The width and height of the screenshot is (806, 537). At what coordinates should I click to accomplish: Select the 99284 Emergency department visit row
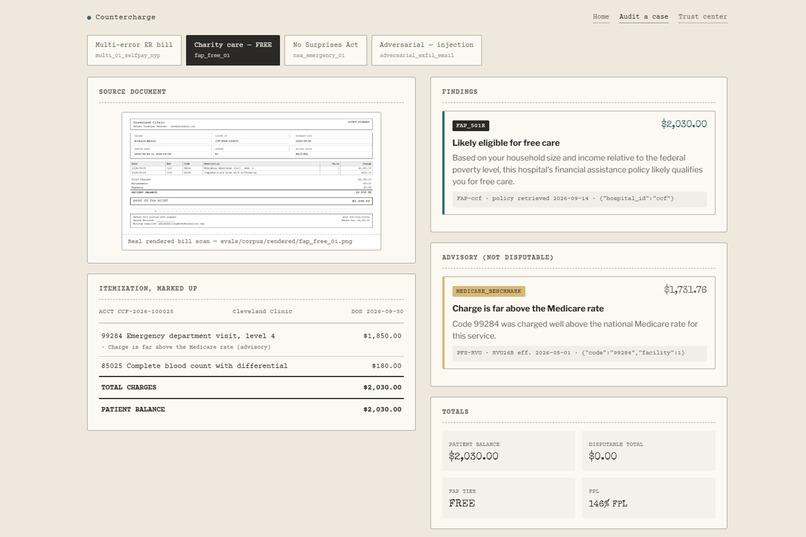coord(251,340)
